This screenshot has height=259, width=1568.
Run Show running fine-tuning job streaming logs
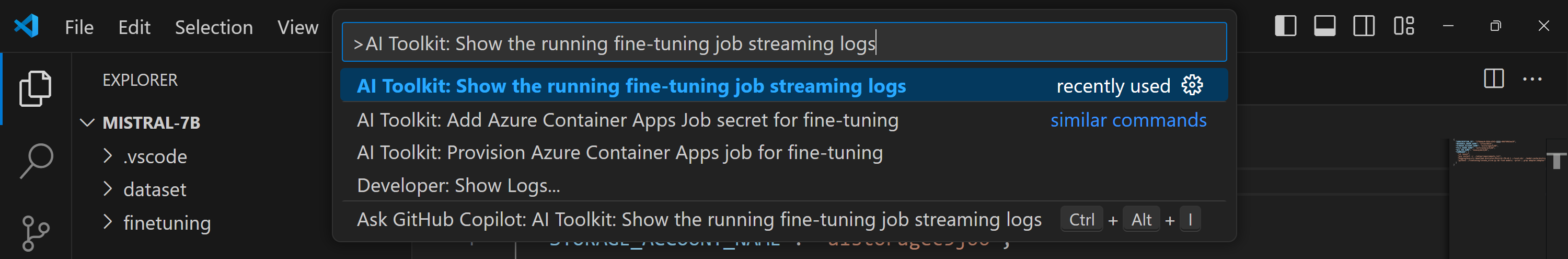[631, 86]
